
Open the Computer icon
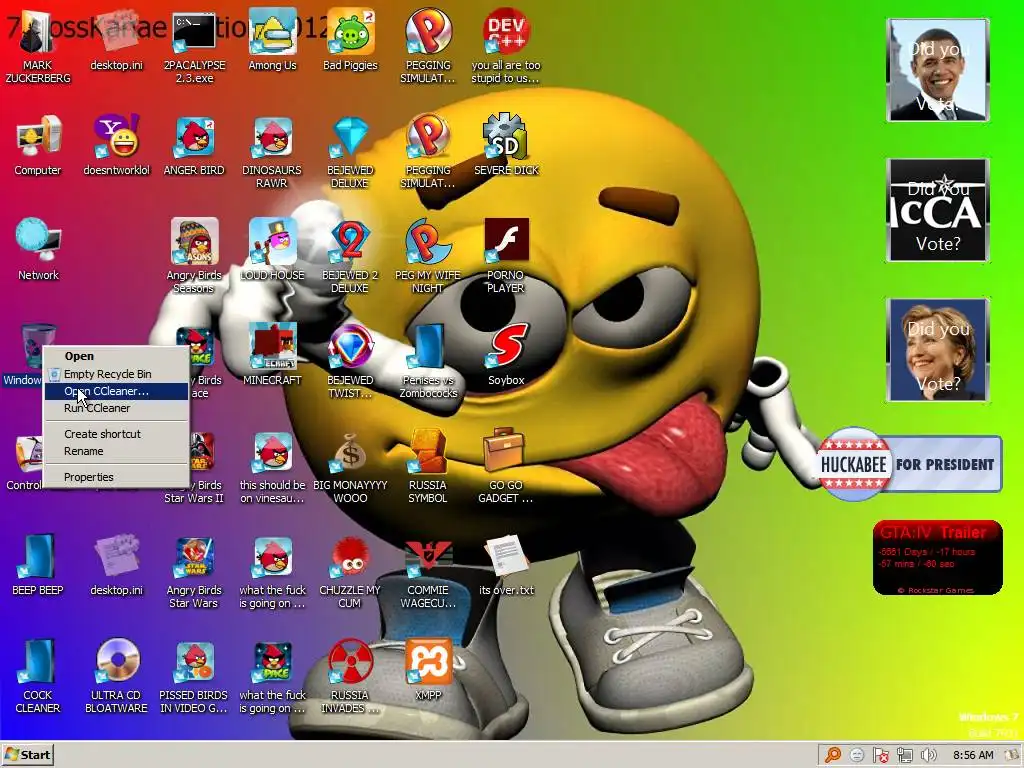tap(38, 145)
